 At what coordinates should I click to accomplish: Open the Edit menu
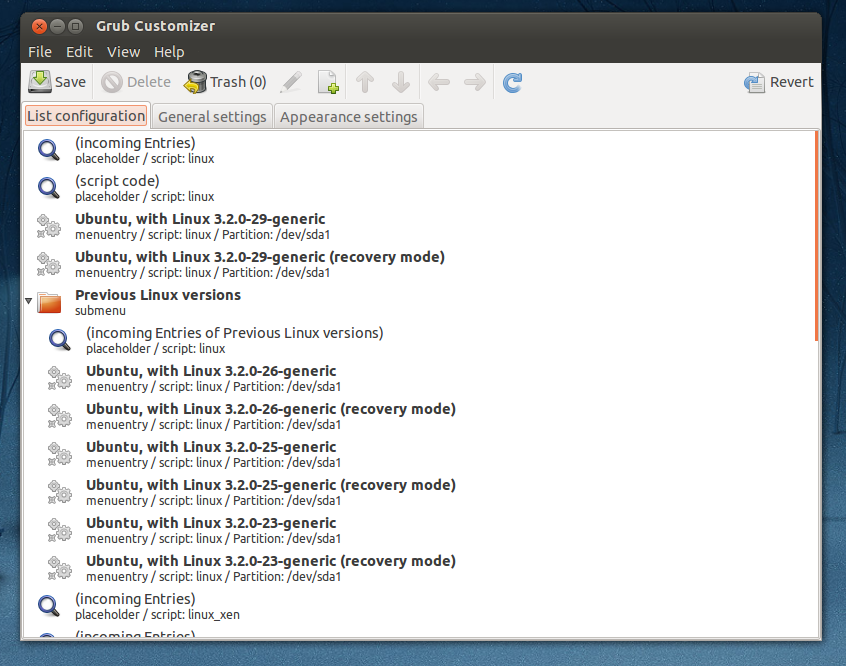tap(79, 52)
